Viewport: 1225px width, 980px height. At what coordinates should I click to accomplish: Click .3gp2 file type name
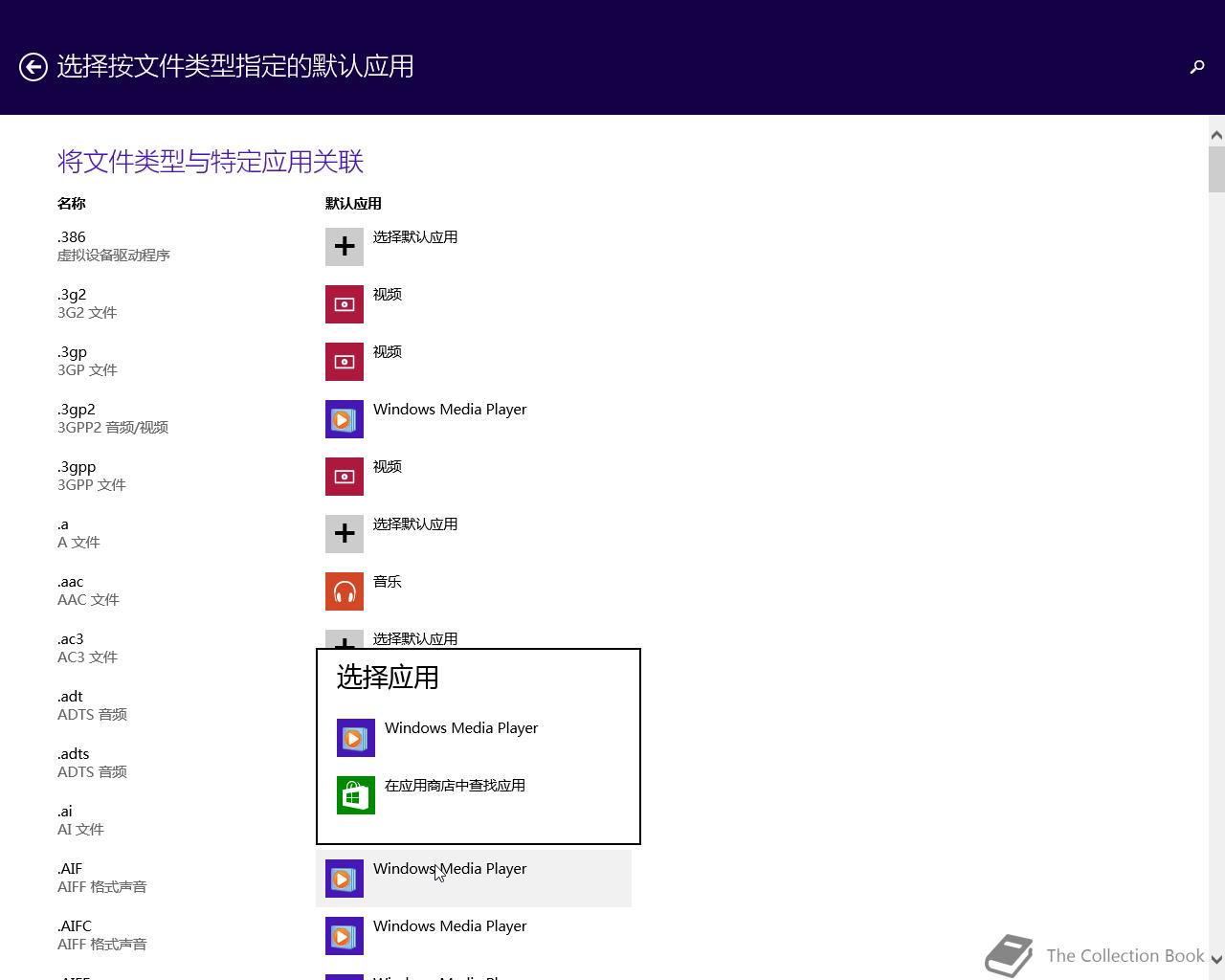pos(77,410)
